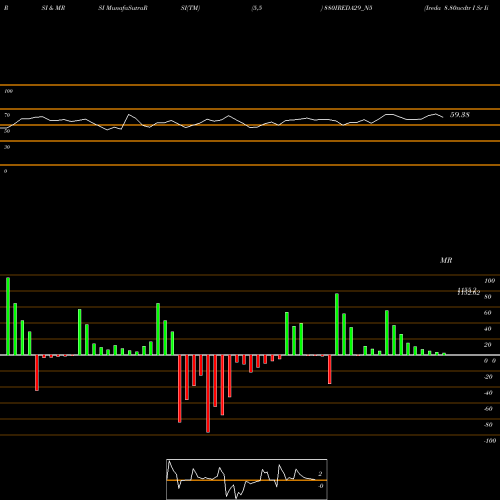Viewport: 500px width, 500px height.
Task: Click the RSI axis label 0
Action: point(5,171)
